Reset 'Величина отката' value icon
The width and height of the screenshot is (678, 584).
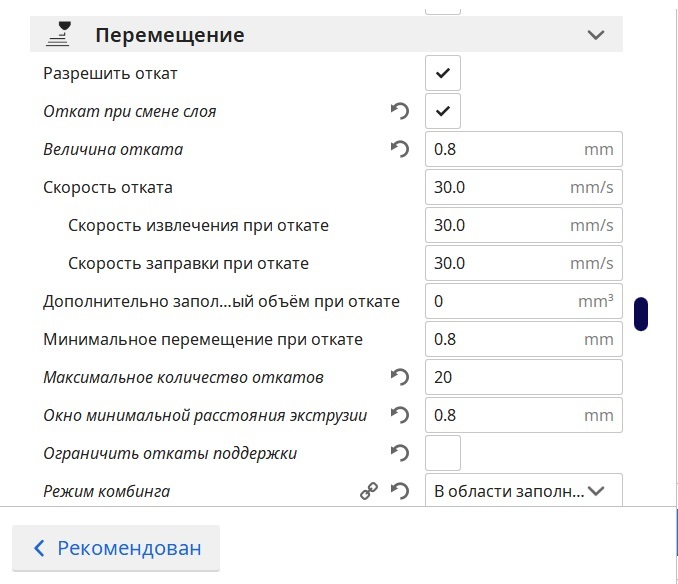coord(400,150)
